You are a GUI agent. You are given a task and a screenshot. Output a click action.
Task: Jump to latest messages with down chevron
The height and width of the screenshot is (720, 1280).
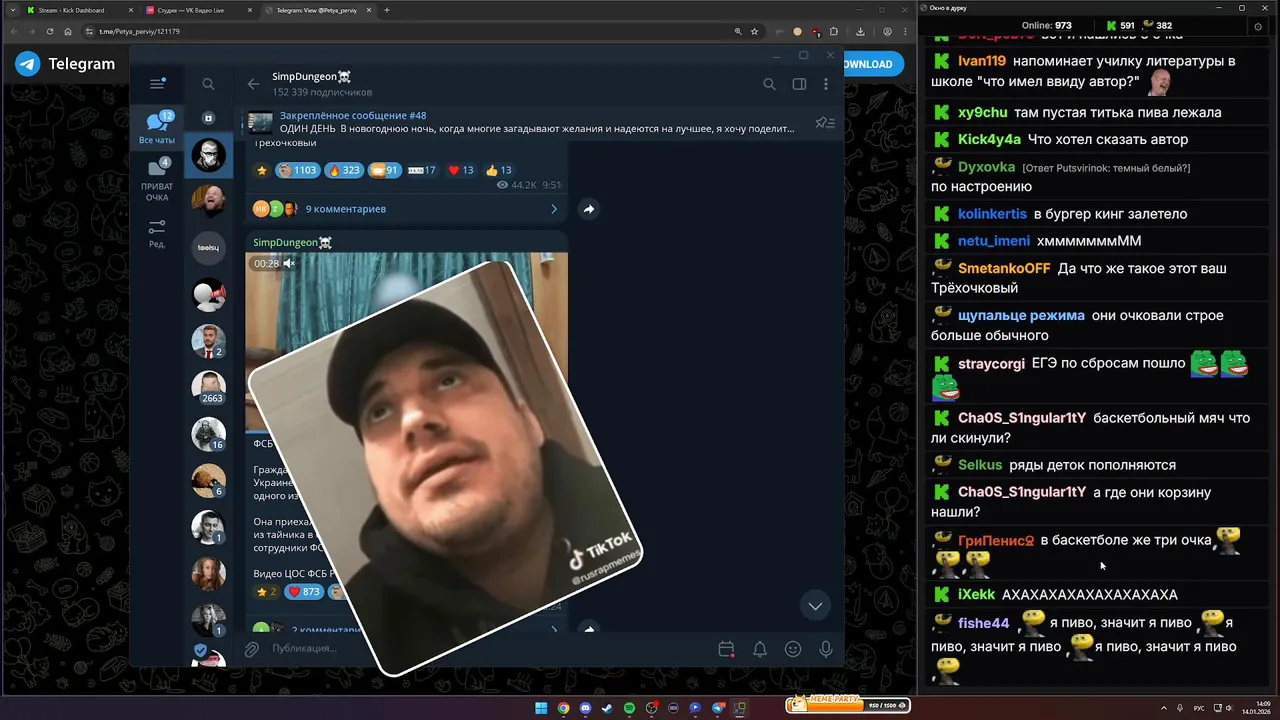[815, 606]
